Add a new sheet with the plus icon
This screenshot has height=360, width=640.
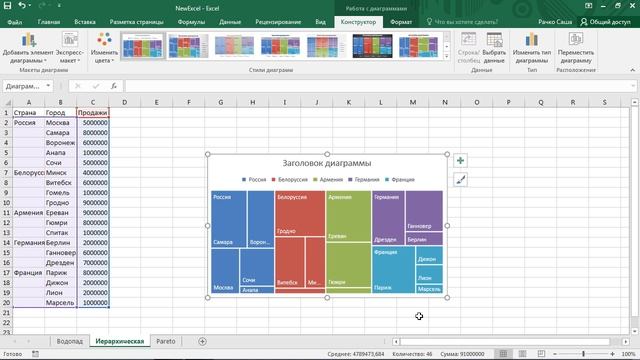pos(202,341)
